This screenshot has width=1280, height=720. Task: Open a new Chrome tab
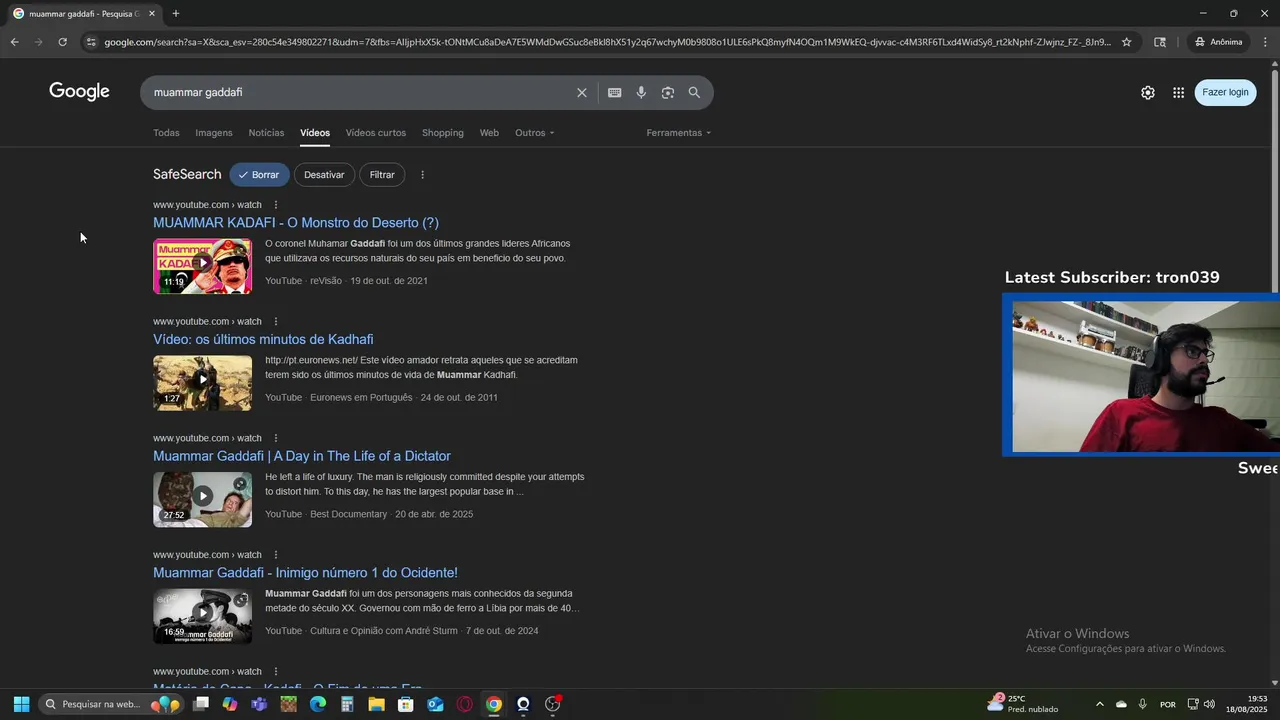[176, 13]
